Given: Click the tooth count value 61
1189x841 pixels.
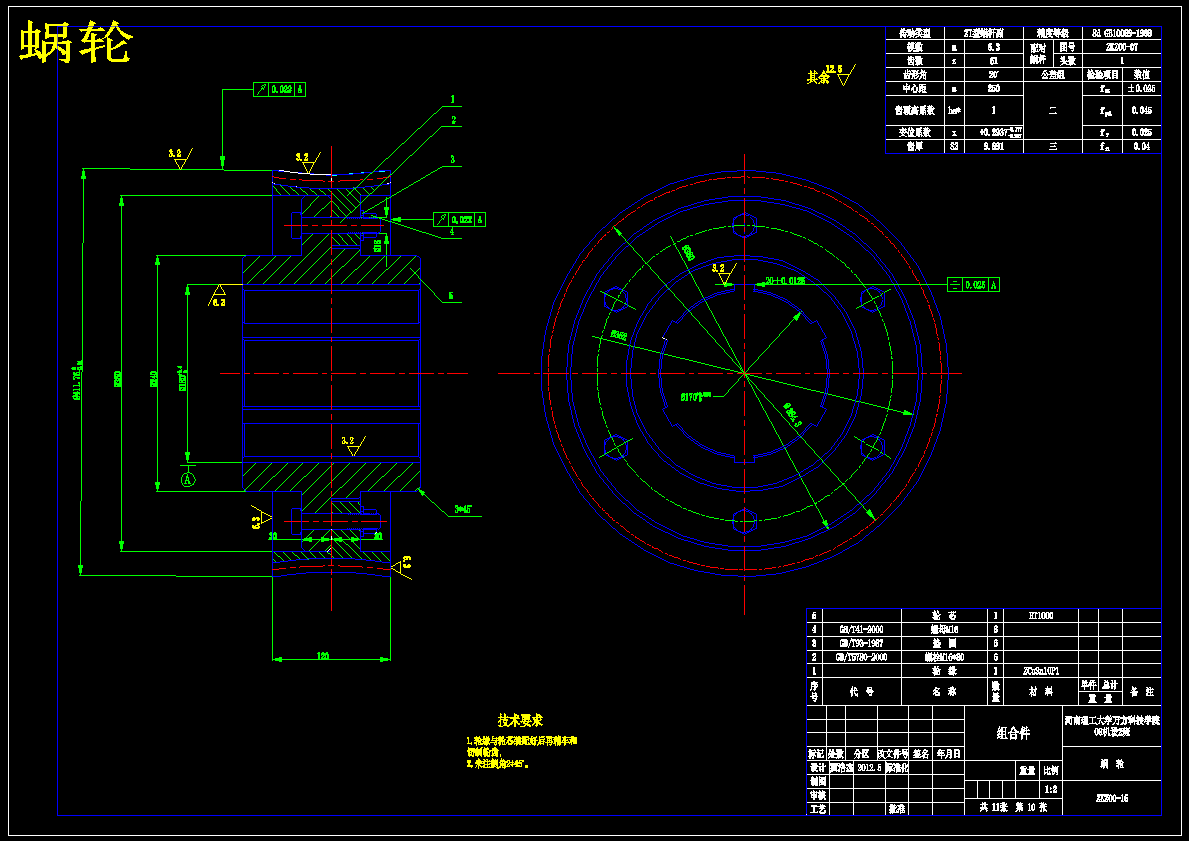Looking at the screenshot, I should pyautogui.click(x=993, y=61).
